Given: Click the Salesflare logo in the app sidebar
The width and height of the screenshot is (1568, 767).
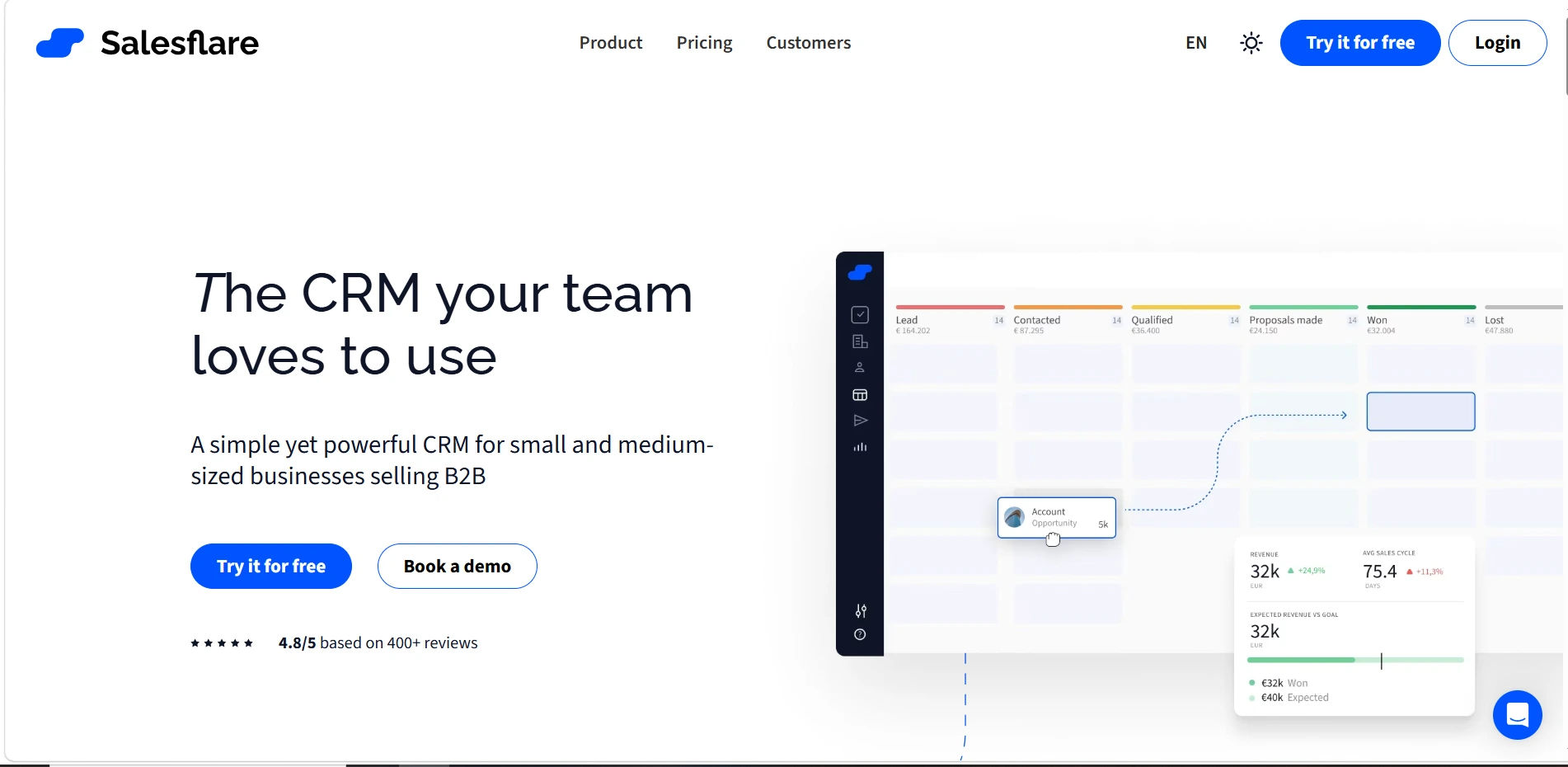Looking at the screenshot, I should [860, 272].
